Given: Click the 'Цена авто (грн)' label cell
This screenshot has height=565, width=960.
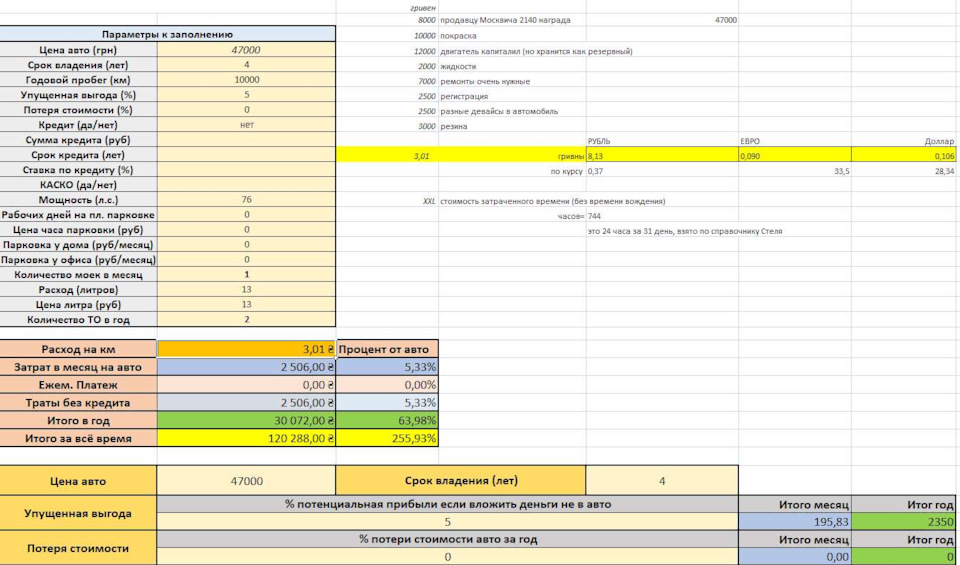Looking at the screenshot, I should coord(78,50).
